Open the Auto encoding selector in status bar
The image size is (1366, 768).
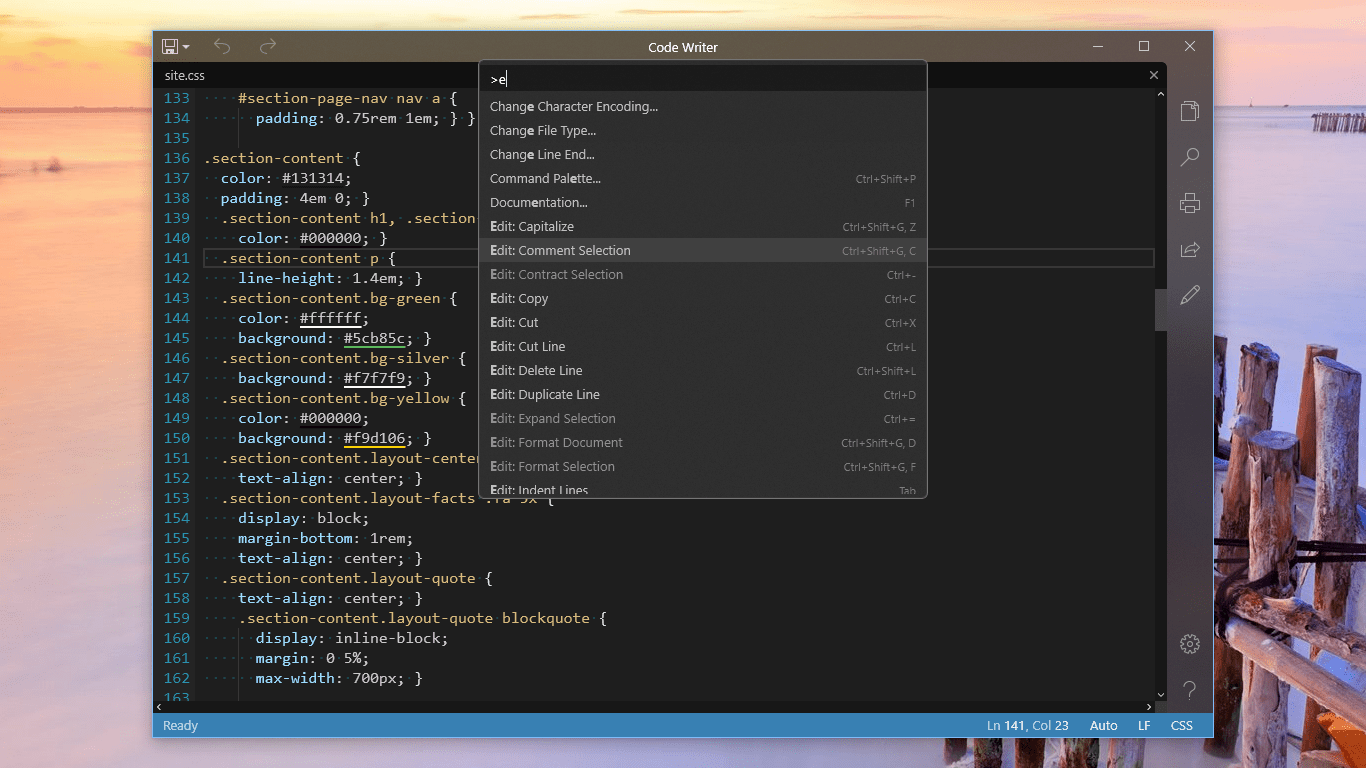[1103, 725]
